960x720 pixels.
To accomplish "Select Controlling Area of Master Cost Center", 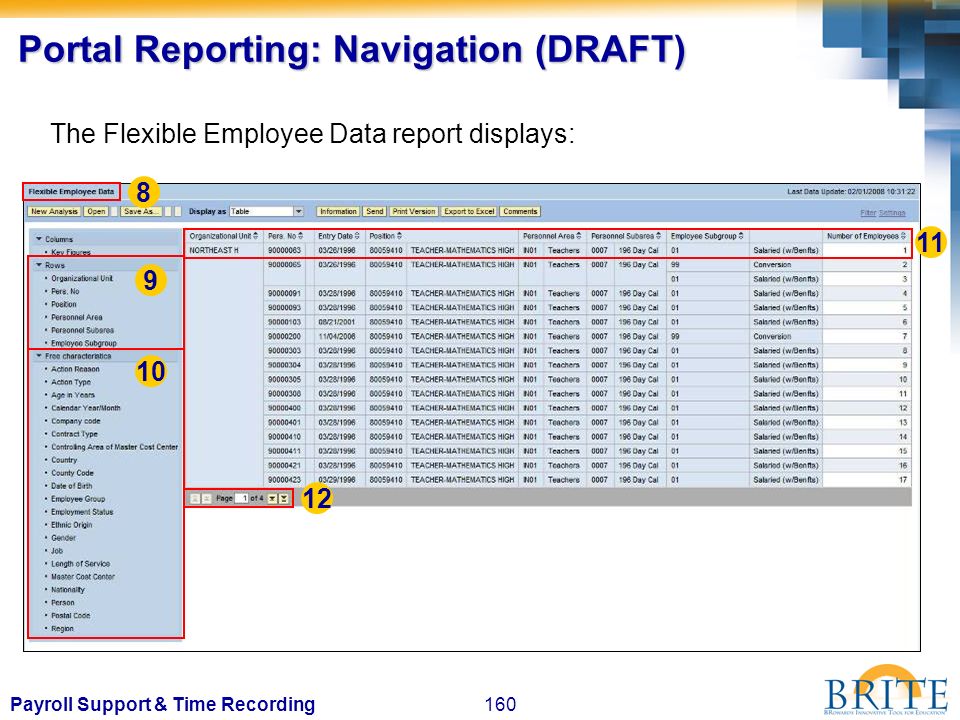I will click(114, 447).
